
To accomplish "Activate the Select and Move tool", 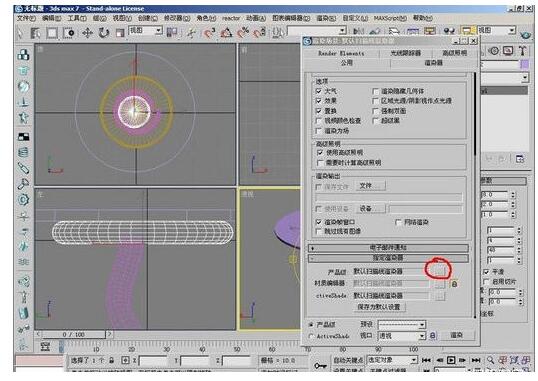I will [87, 33].
